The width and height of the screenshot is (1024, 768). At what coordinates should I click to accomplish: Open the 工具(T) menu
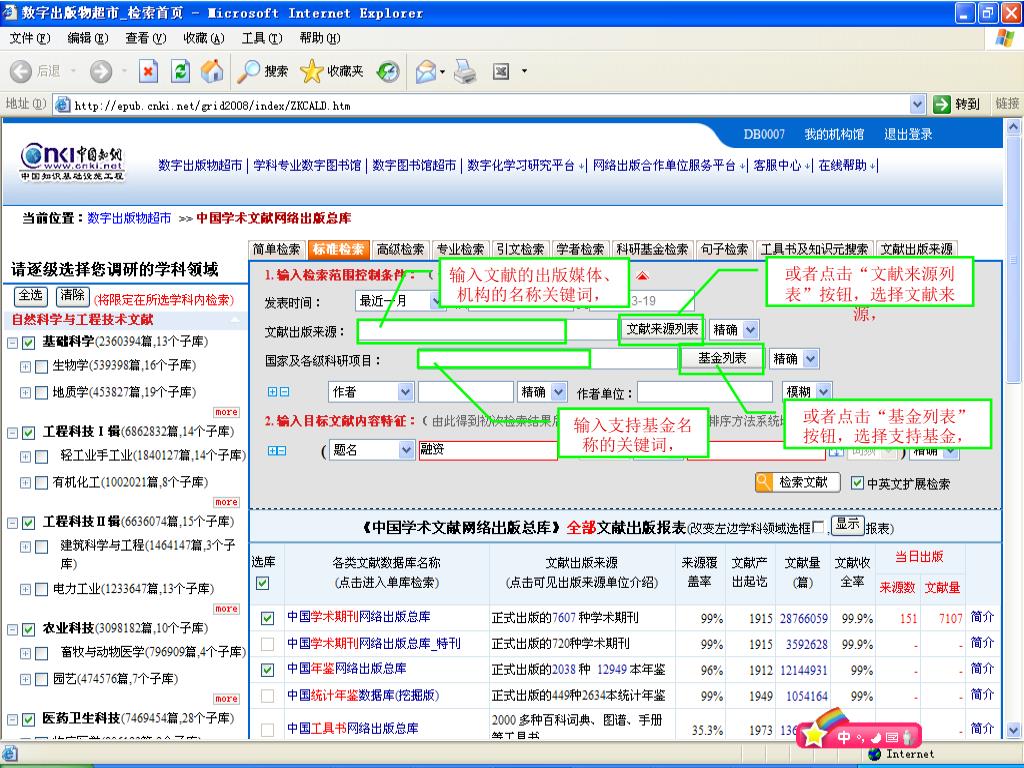point(262,39)
